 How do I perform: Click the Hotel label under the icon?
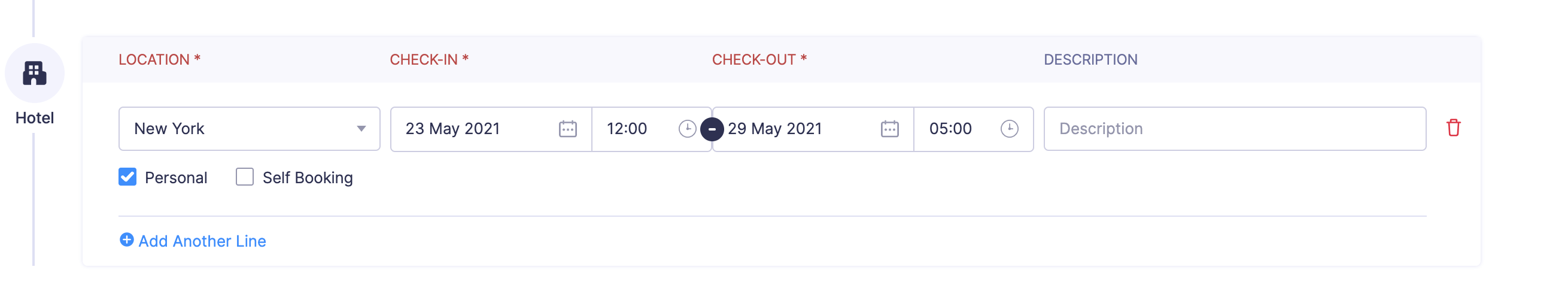pos(35,118)
